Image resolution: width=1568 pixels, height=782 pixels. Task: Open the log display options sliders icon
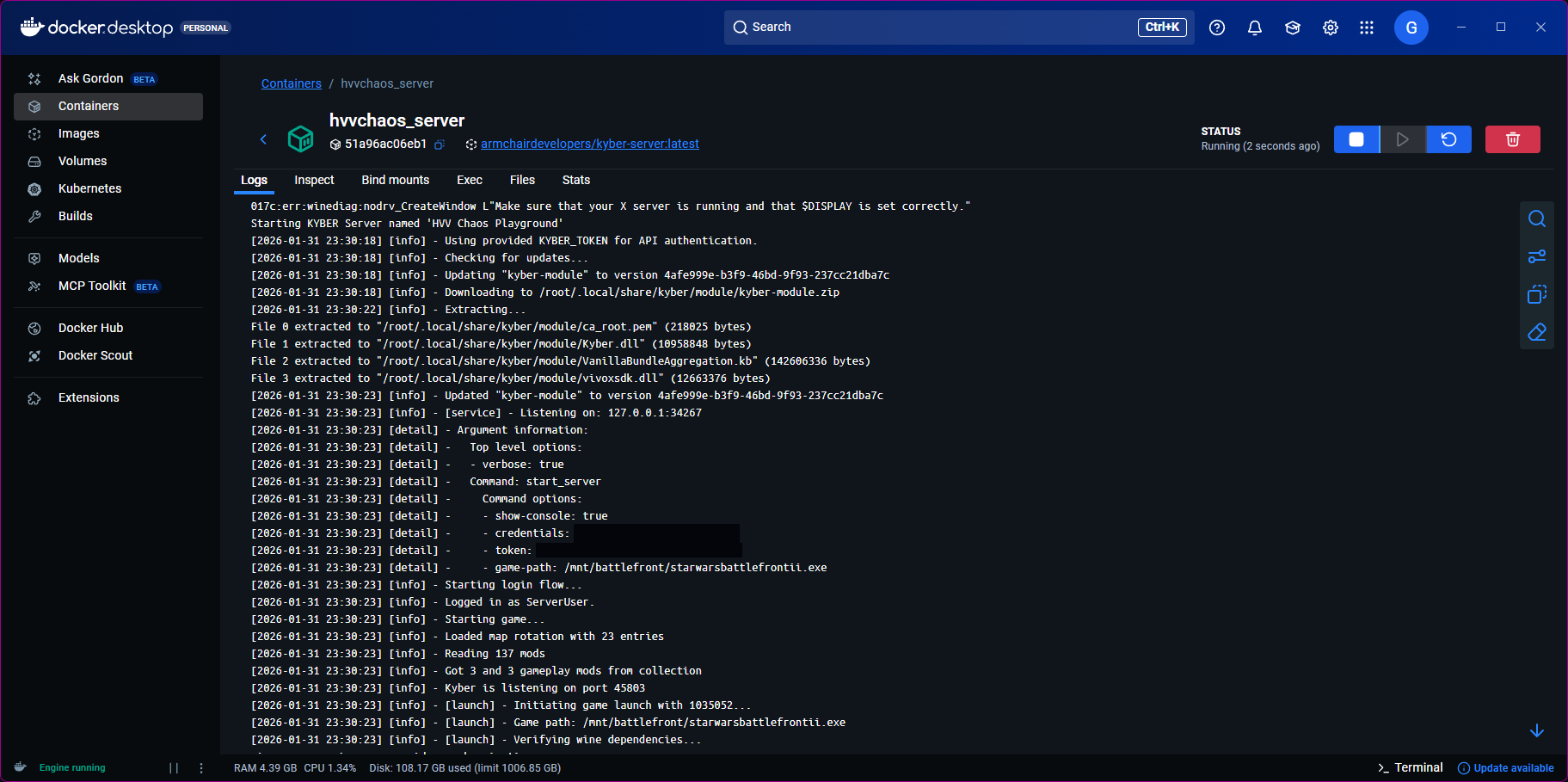click(1537, 256)
